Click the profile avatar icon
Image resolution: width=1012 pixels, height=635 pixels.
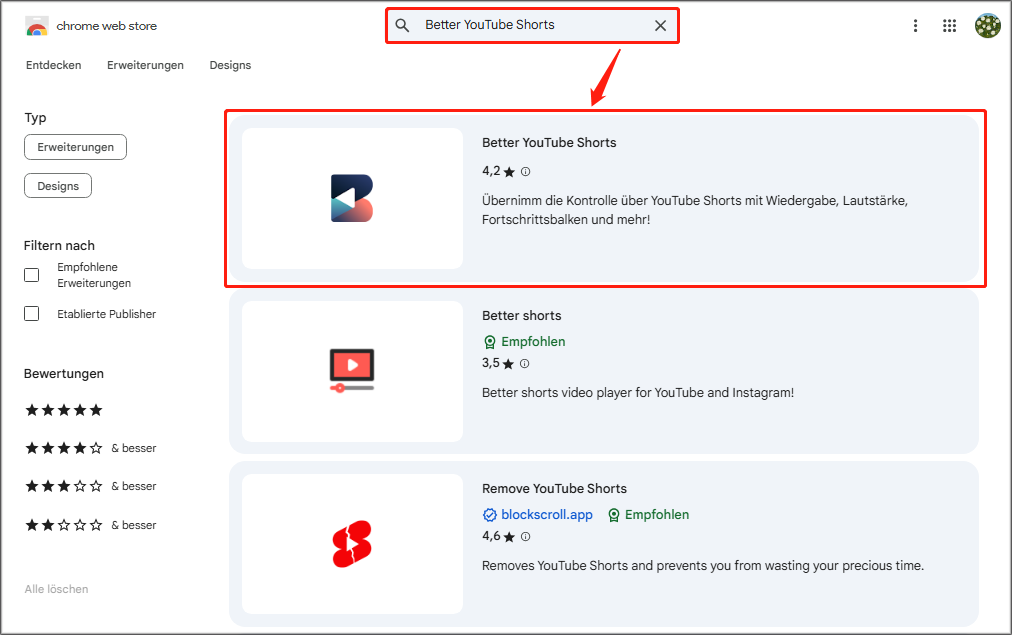(x=987, y=25)
